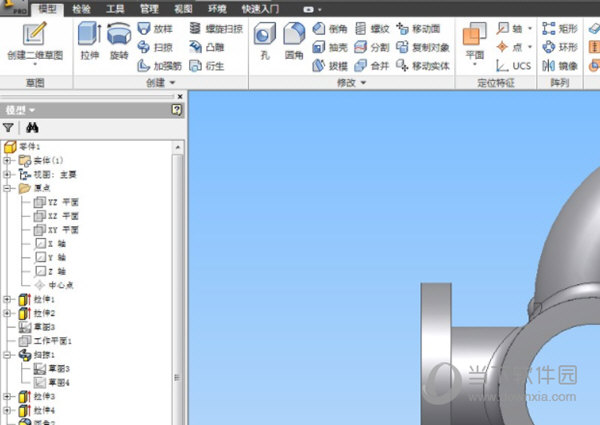
Task: Switch to the 检验 ribbon tab
Action: pos(81,9)
